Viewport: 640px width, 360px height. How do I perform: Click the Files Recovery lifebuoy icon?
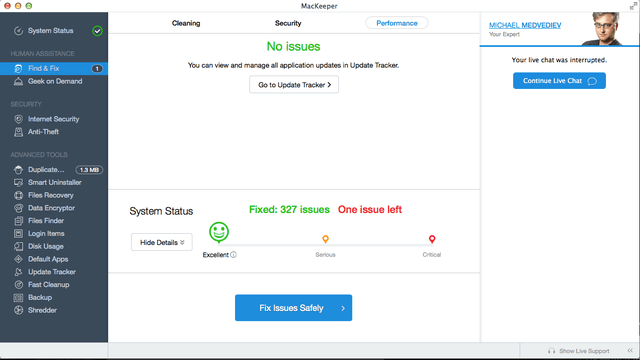coord(18,195)
